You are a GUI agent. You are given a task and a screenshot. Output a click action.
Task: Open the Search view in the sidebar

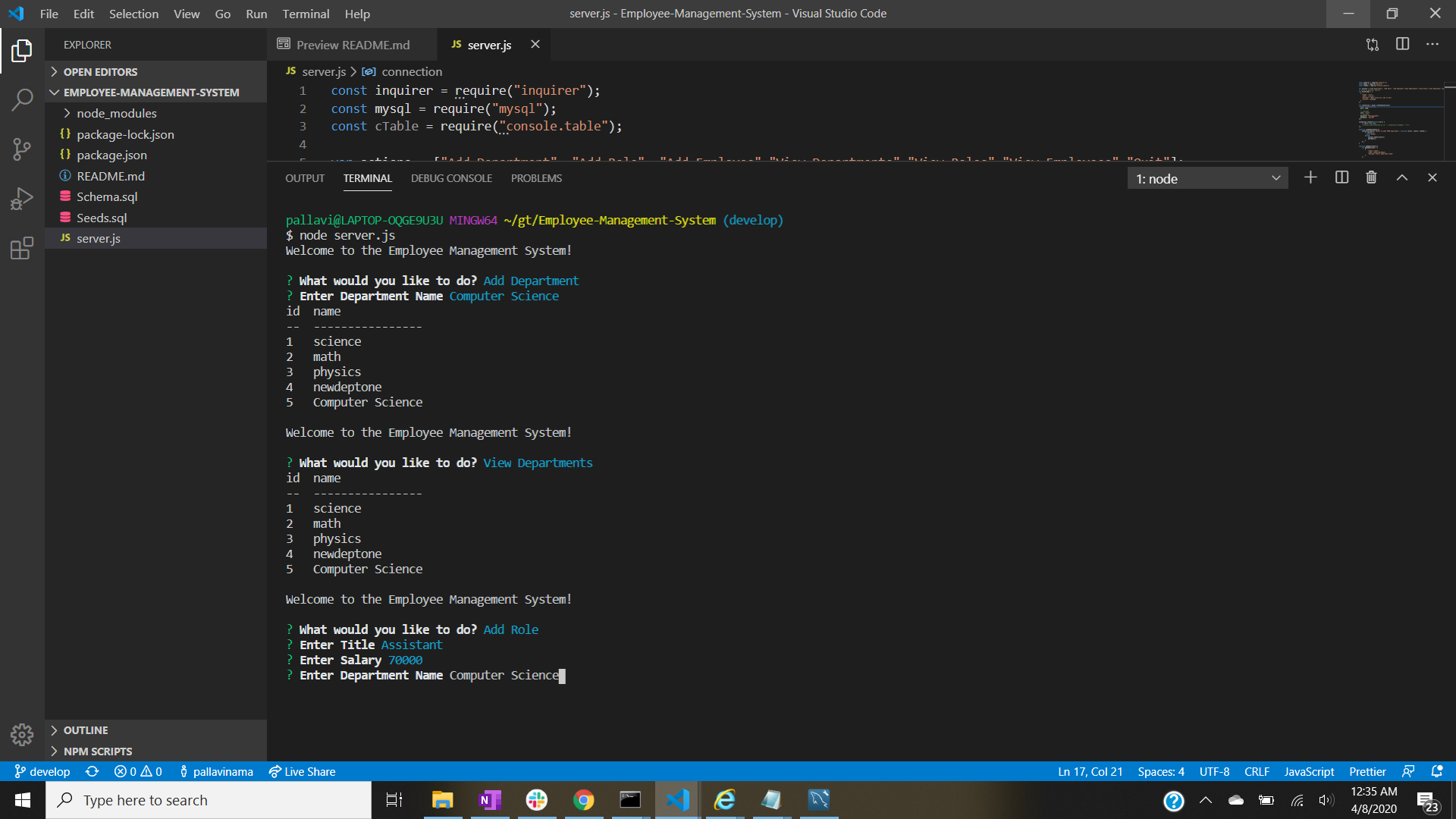click(x=22, y=99)
